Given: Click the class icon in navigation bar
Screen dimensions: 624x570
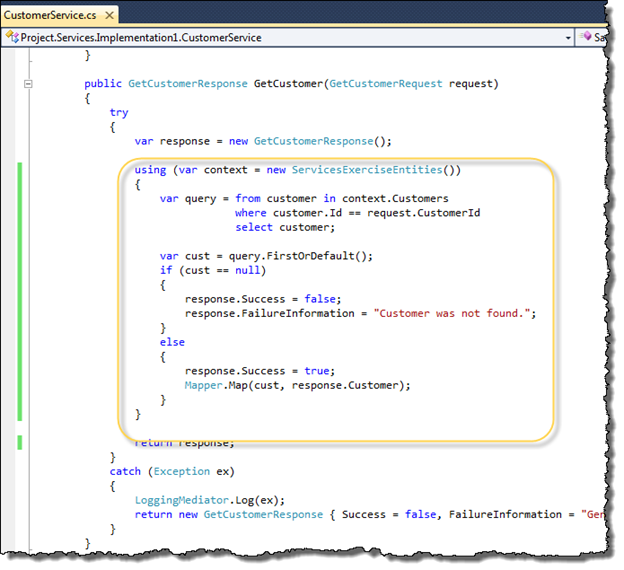Looking at the screenshot, I should pos(12,37).
